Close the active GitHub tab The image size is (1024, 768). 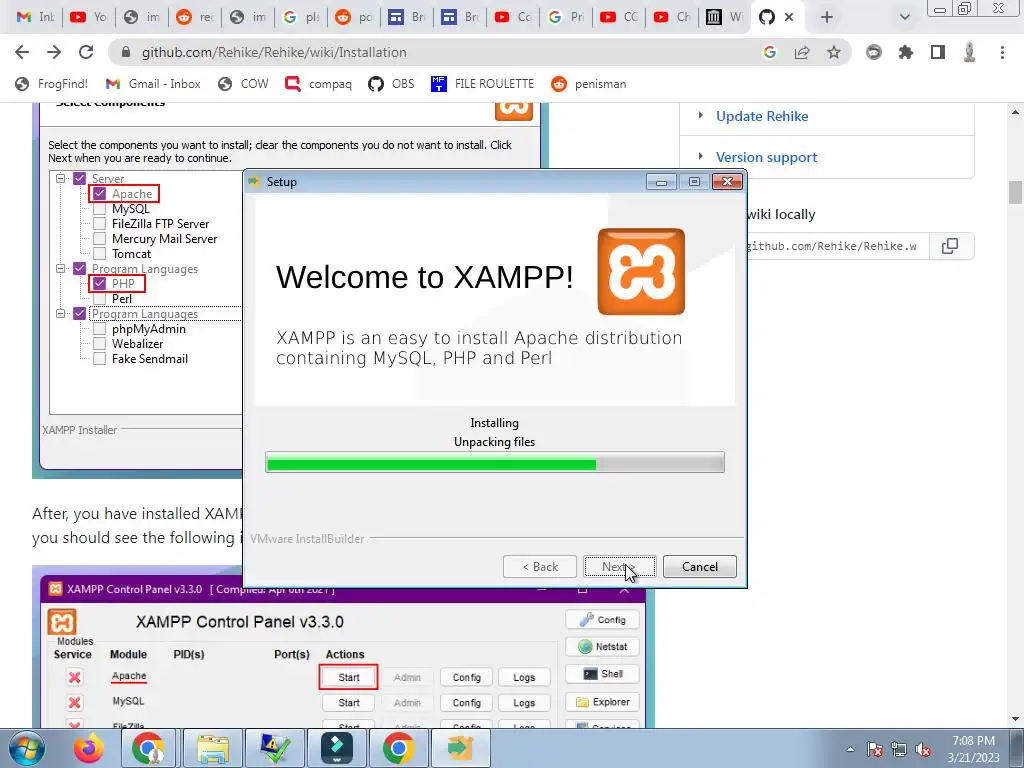tap(789, 17)
